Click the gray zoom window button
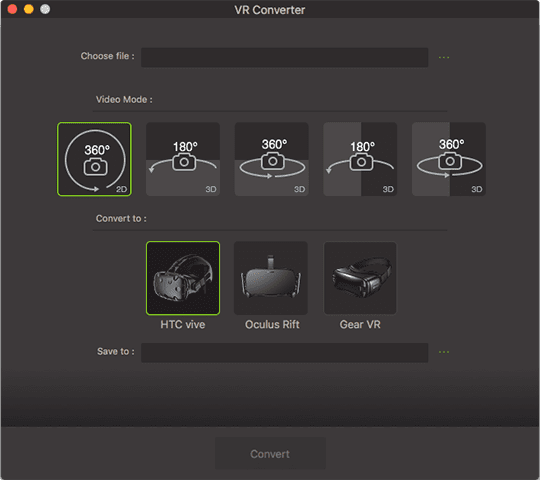 click(x=45, y=9)
